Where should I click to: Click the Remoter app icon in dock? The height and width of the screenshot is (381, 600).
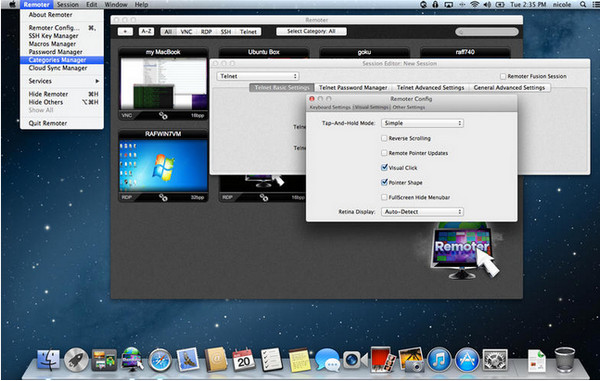point(132,360)
